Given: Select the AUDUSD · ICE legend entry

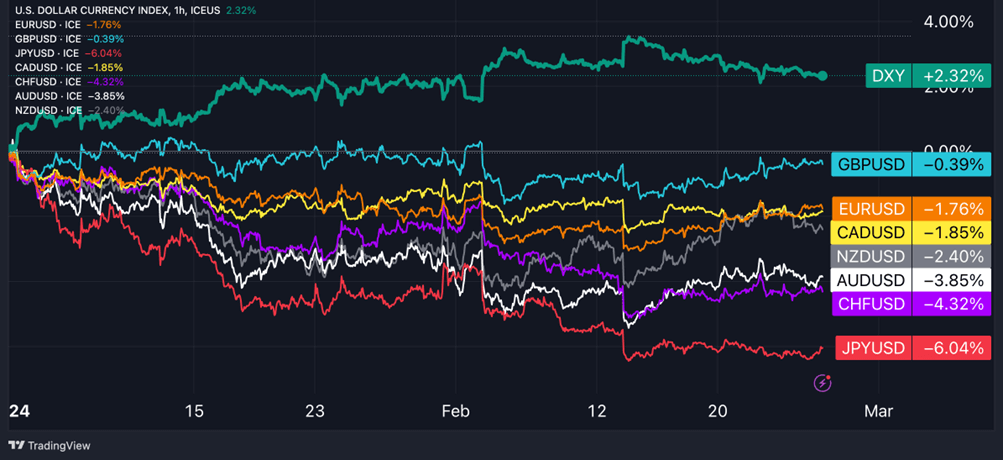Looking at the screenshot, I should [x=43, y=95].
